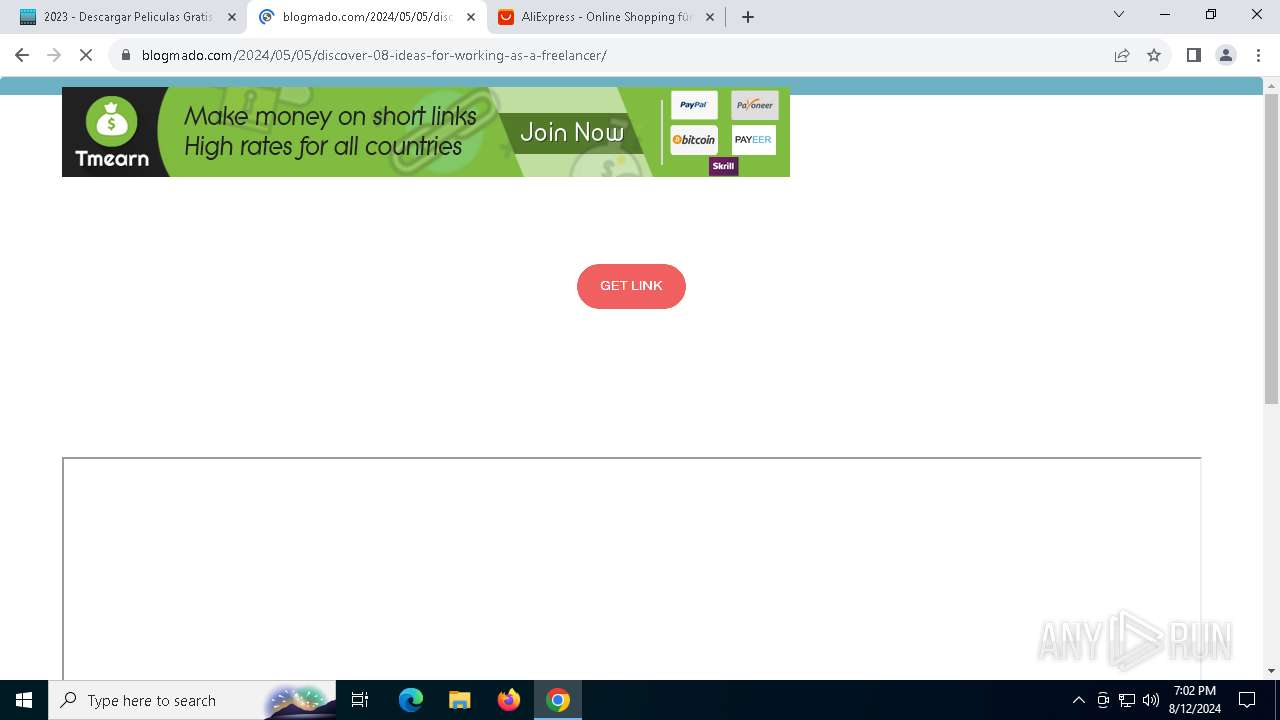Minimize the Chrome window

coord(1165,15)
